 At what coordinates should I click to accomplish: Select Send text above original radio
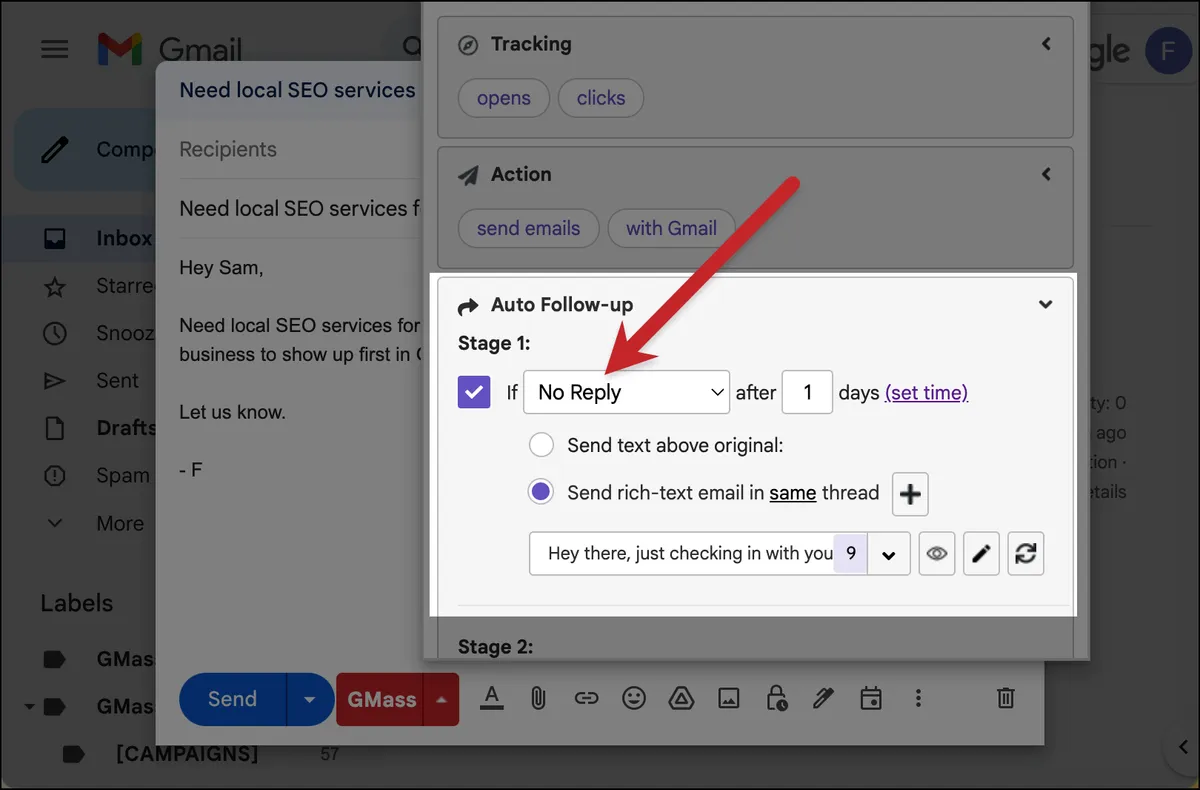coord(541,445)
